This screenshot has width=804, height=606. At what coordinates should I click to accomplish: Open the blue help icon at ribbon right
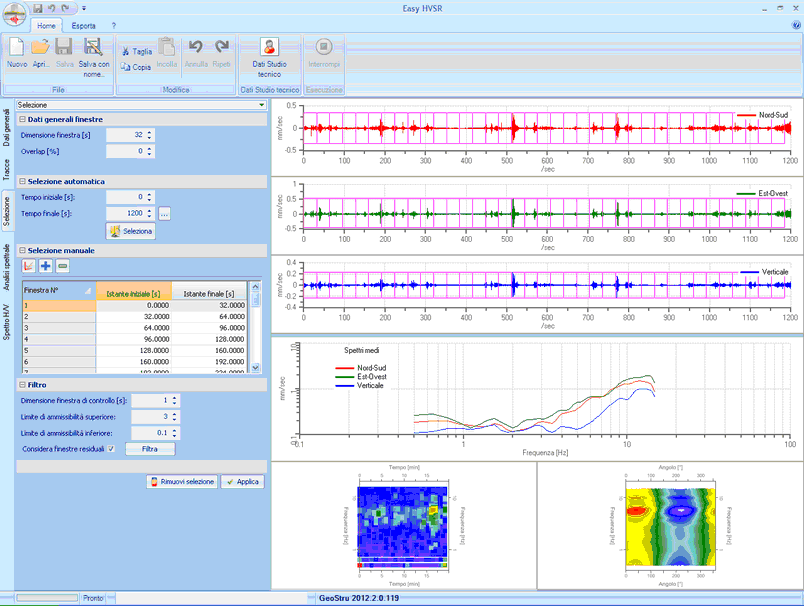point(796,25)
